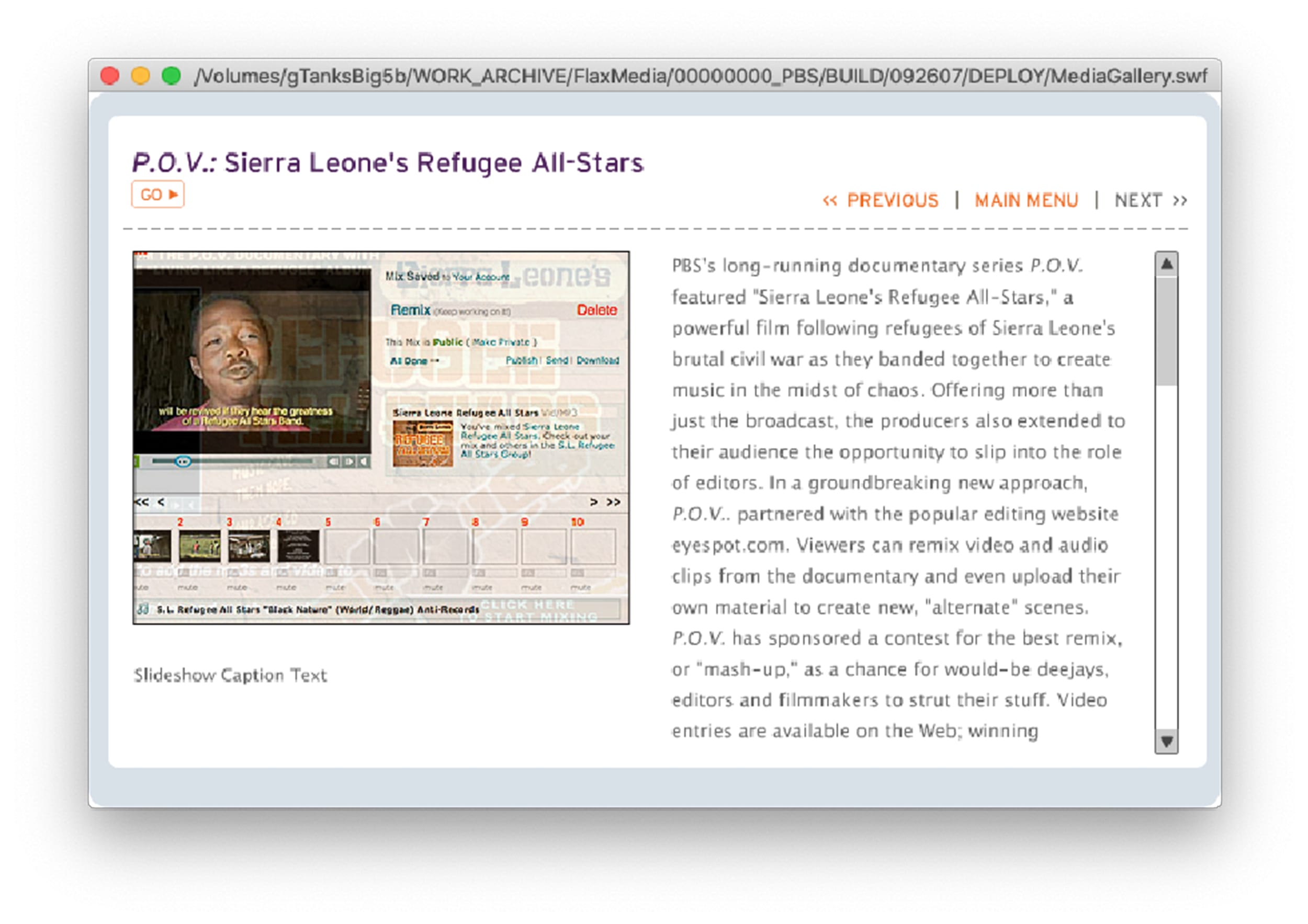
Task: Click the scrollbar down arrow
Action: pyautogui.click(x=1166, y=742)
